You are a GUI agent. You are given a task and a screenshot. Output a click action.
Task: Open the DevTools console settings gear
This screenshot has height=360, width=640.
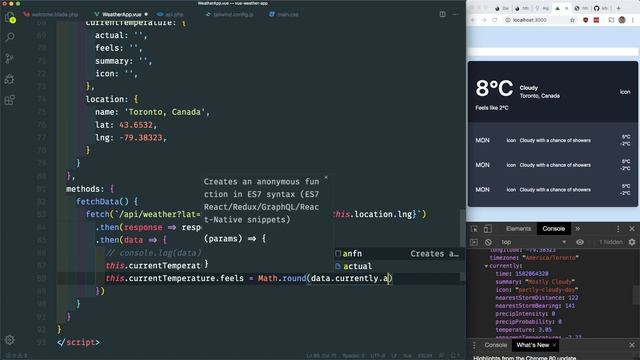coord(632,242)
